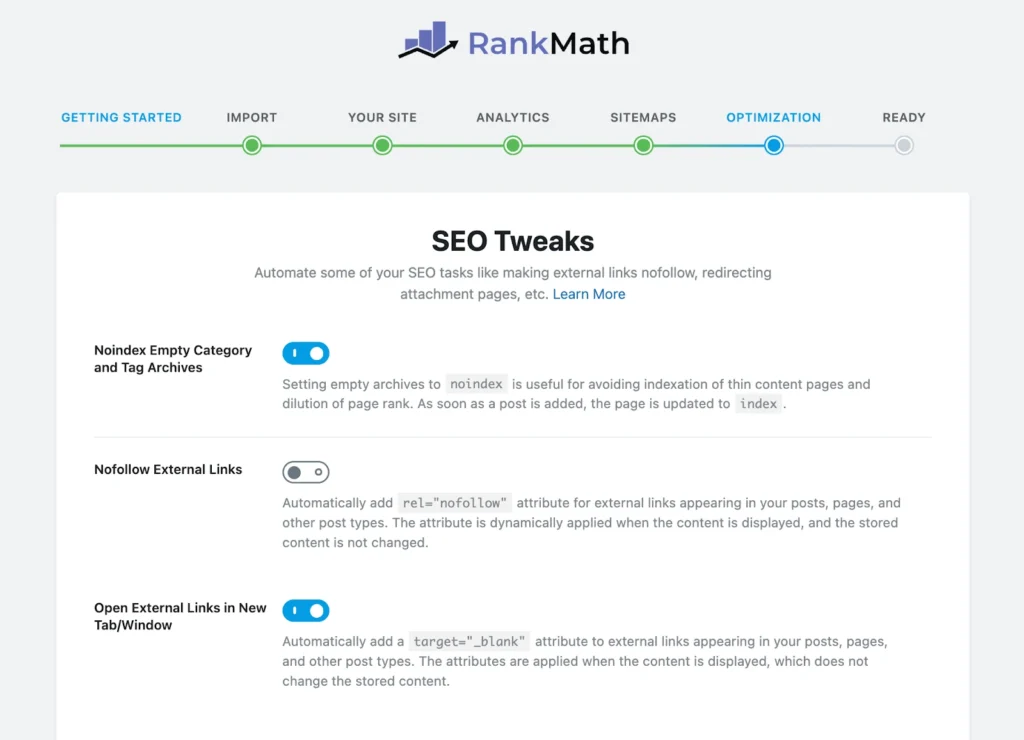Select the SITEMAPS step label

click(643, 117)
